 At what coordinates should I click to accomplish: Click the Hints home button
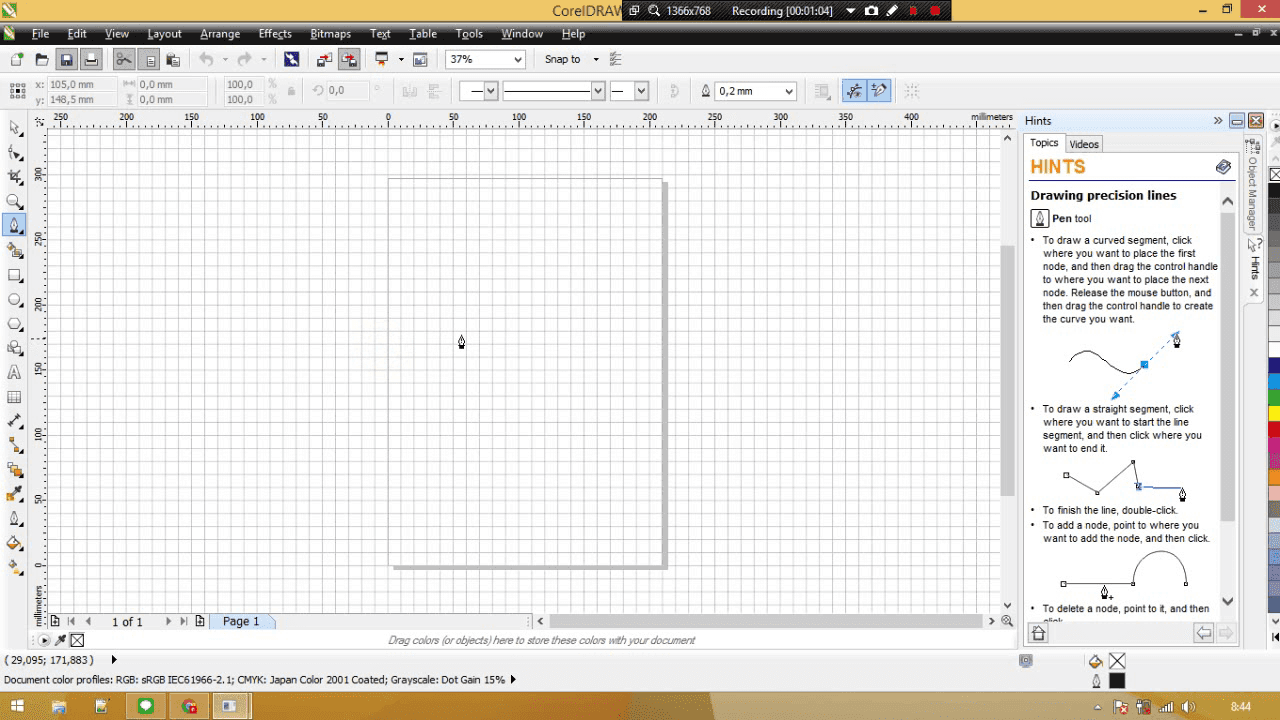(1038, 632)
